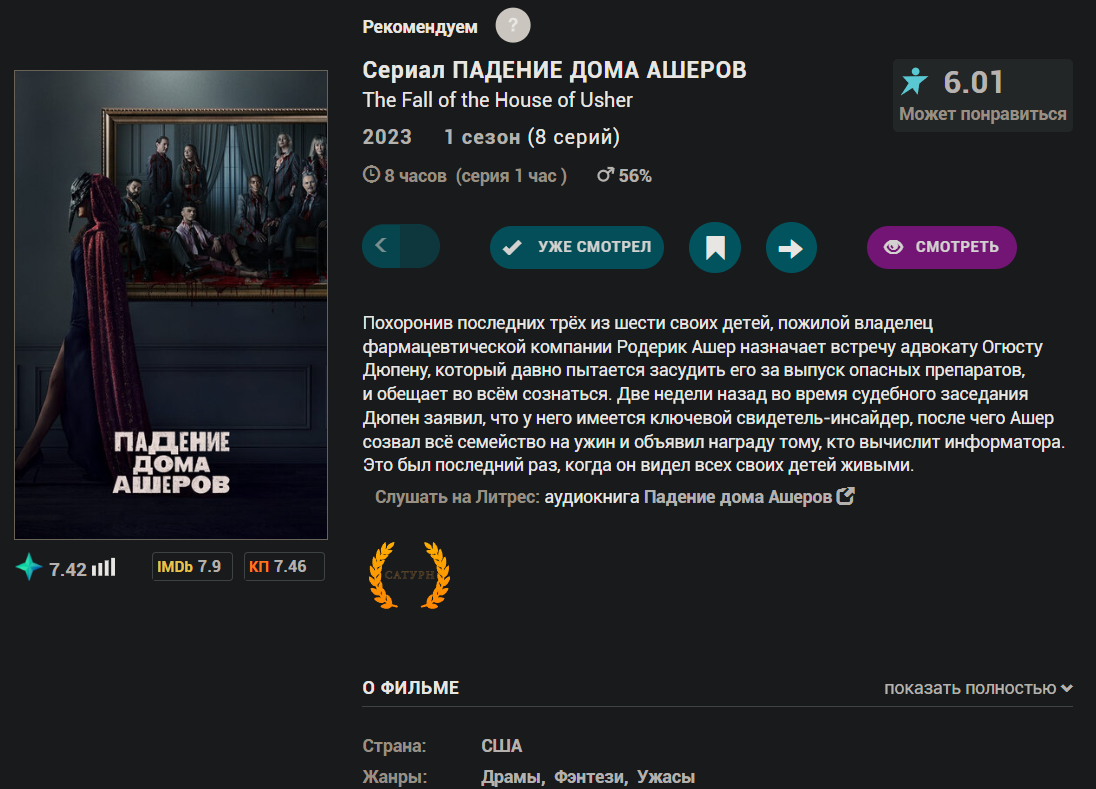Click the green star rating 7.42

(52, 567)
